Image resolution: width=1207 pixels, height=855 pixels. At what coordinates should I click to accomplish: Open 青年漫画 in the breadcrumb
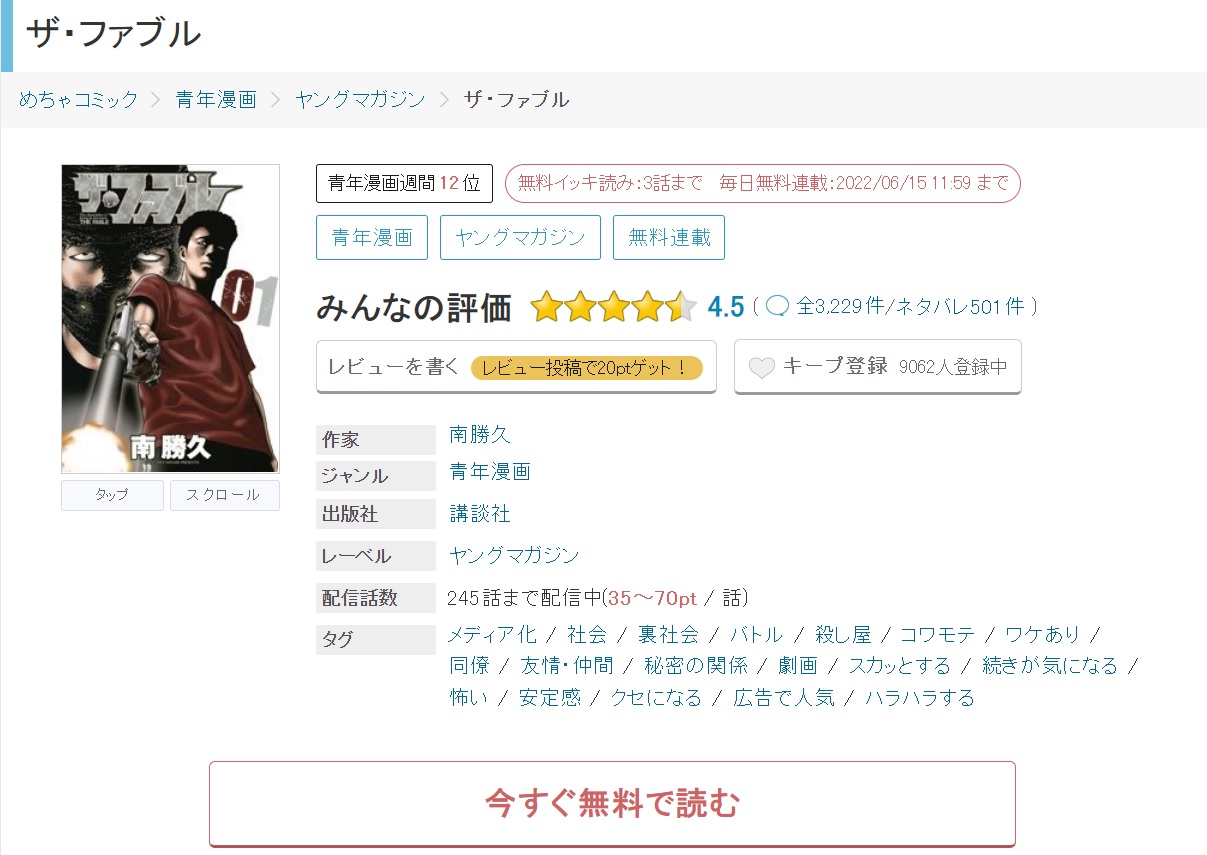(x=216, y=99)
